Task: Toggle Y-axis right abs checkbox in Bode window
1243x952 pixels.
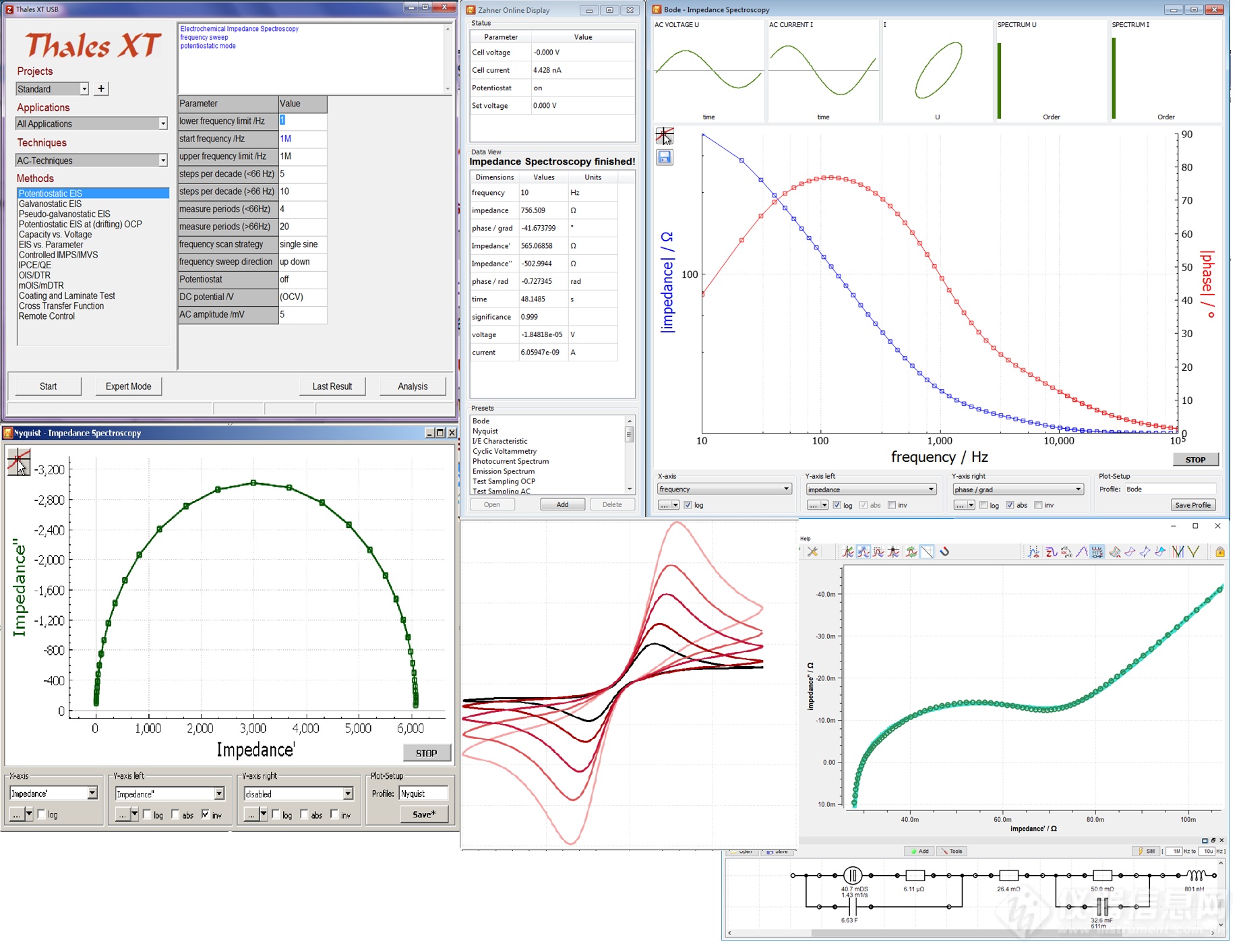Action: pyautogui.click(x=1010, y=505)
